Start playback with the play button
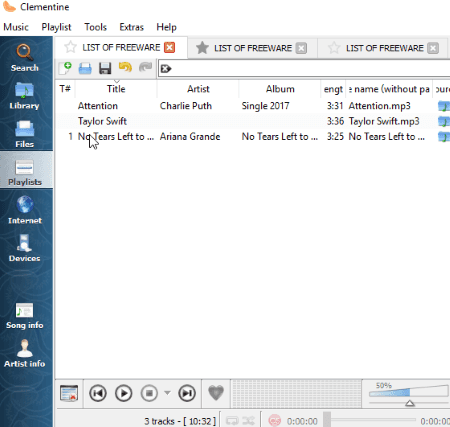Screen dimensions: 450x427 123,393
